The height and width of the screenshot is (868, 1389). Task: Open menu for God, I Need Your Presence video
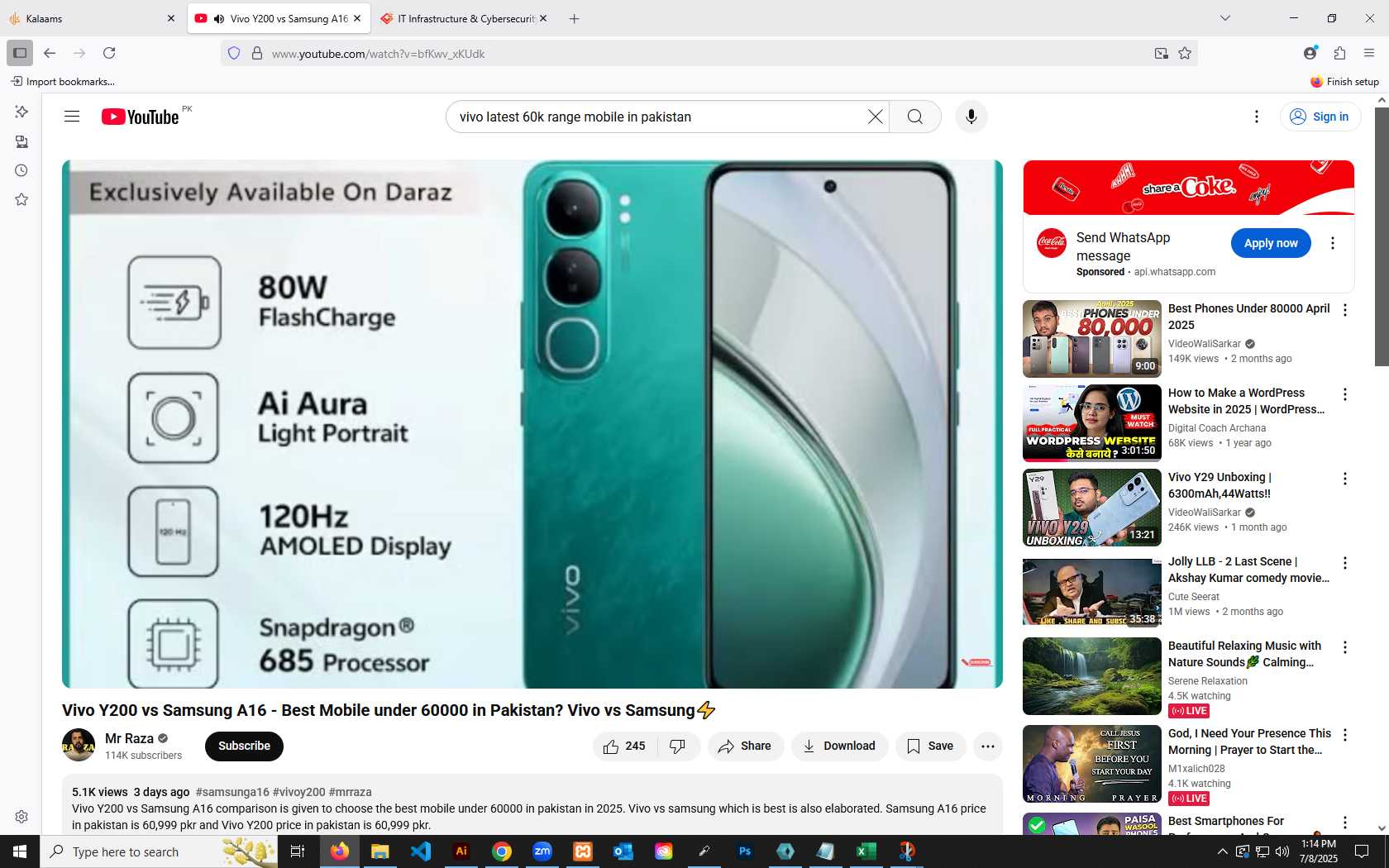(x=1345, y=735)
